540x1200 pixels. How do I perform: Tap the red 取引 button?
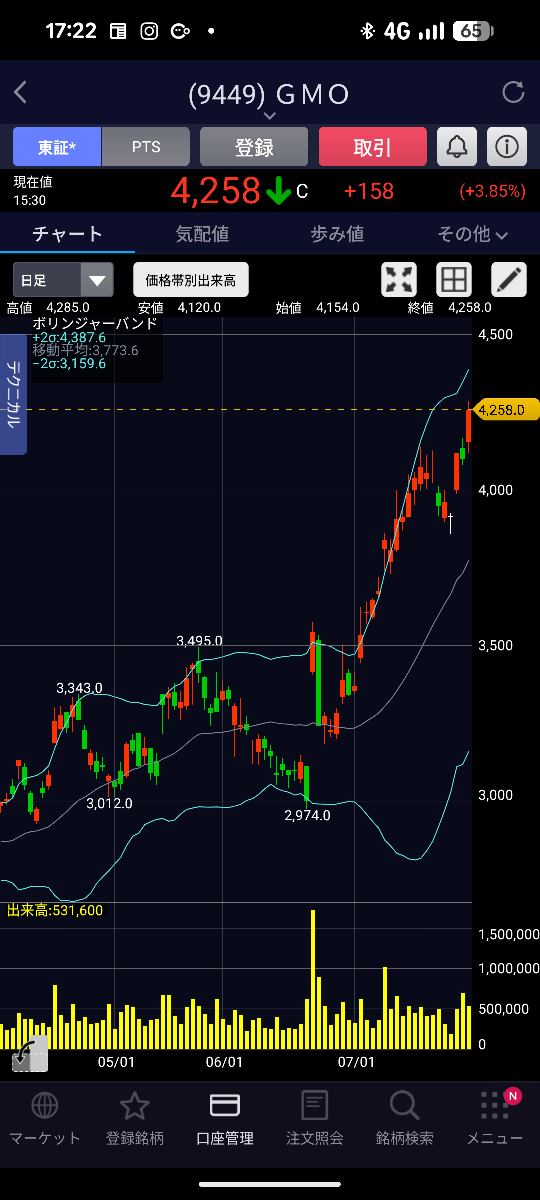click(373, 147)
